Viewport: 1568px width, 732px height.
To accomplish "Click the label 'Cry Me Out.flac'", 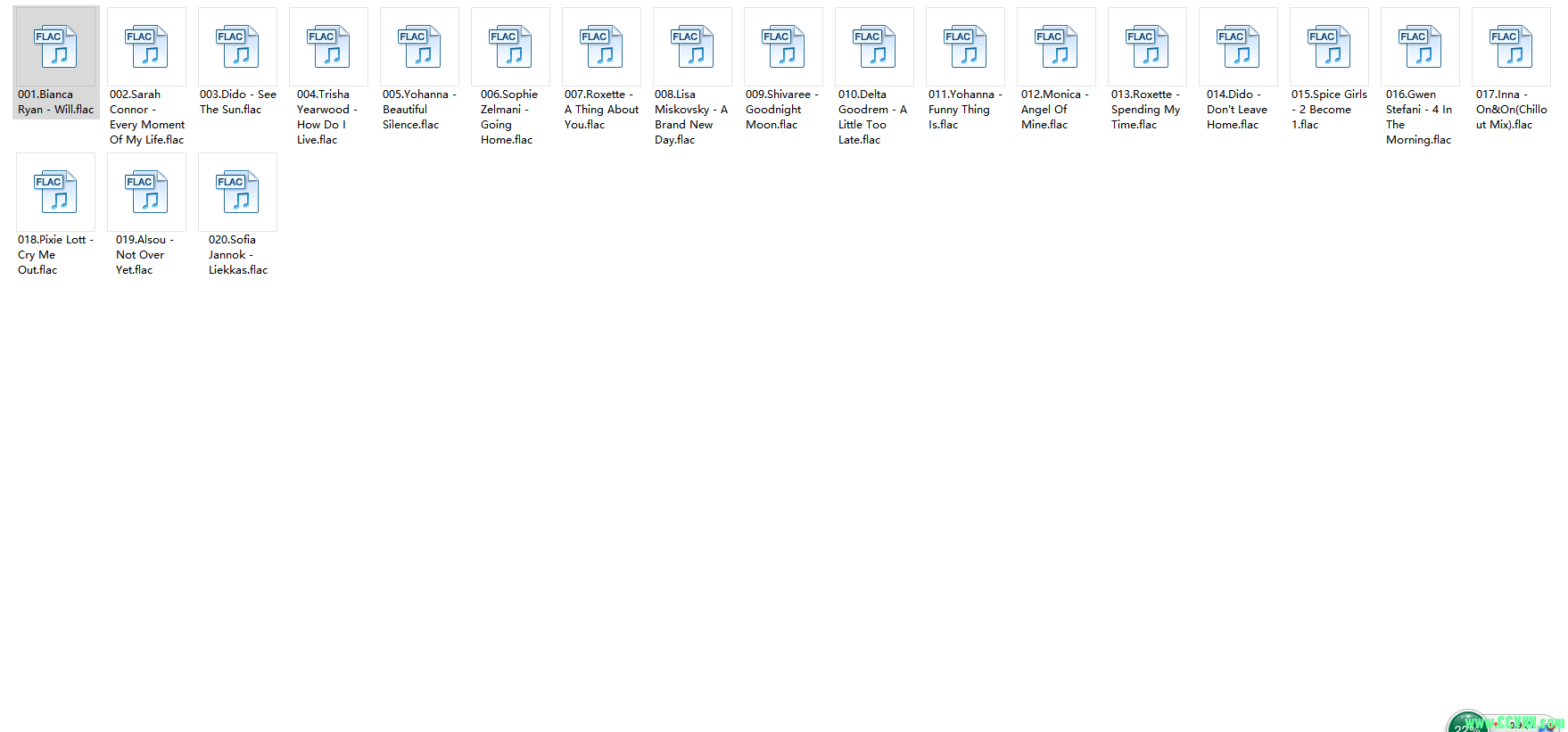I will pos(37,262).
